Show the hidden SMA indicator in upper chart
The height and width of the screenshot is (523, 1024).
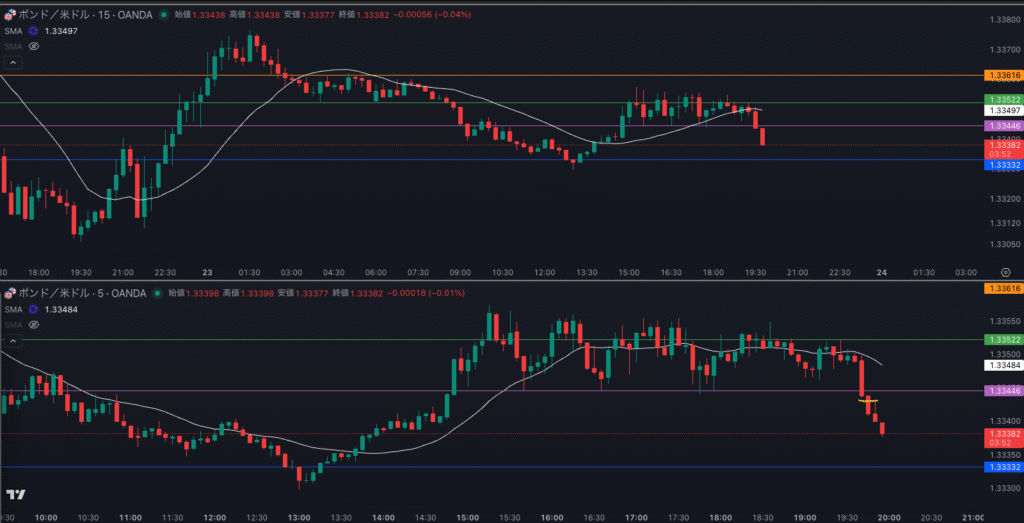[x=33, y=46]
